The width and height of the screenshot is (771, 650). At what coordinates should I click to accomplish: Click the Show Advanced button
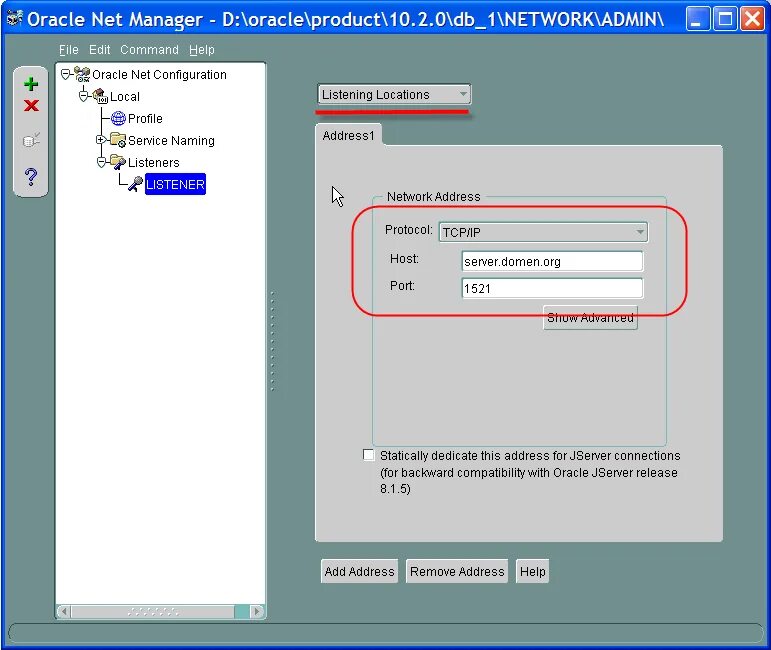590,318
